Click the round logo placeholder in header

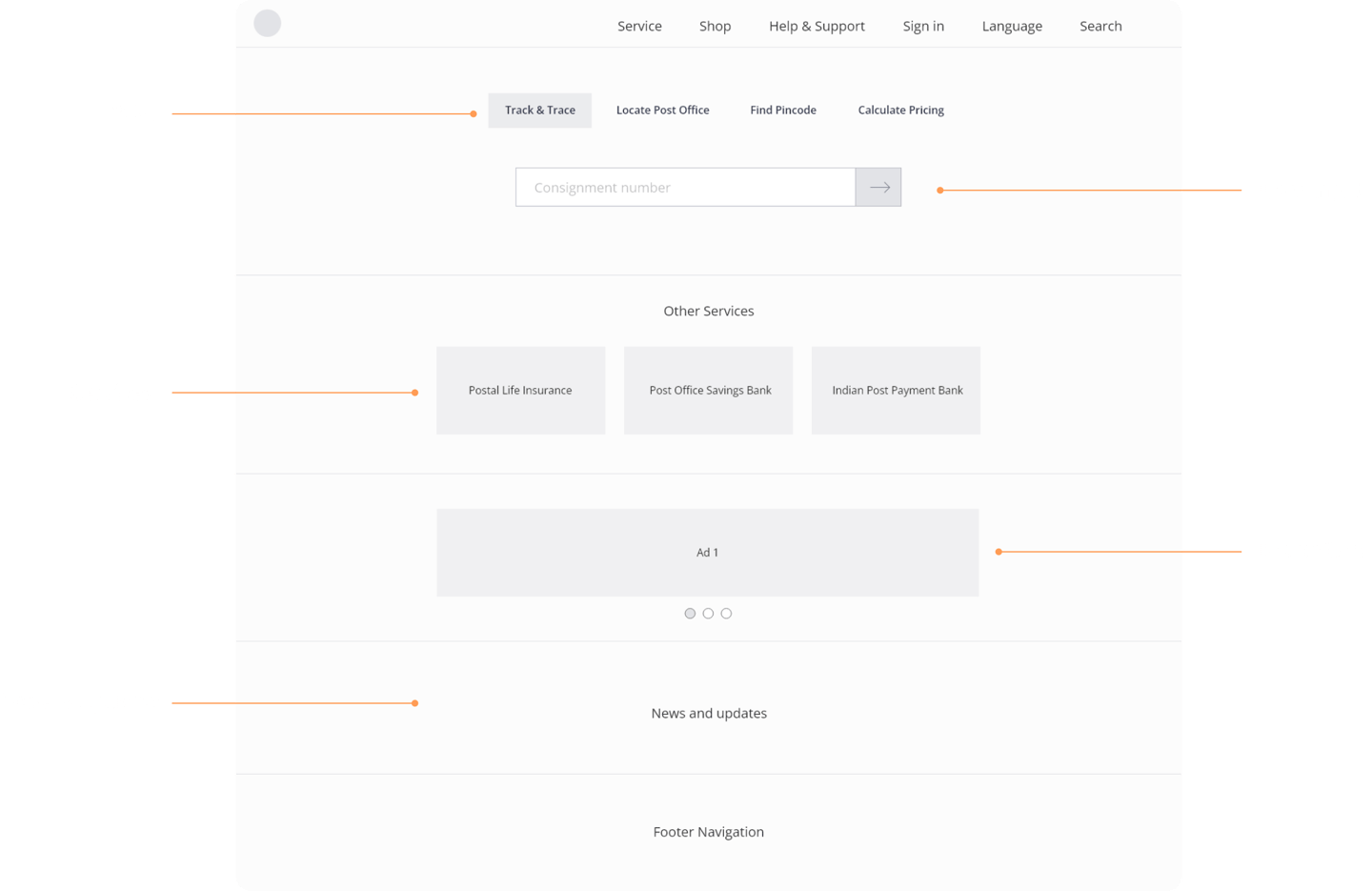point(267,23)
